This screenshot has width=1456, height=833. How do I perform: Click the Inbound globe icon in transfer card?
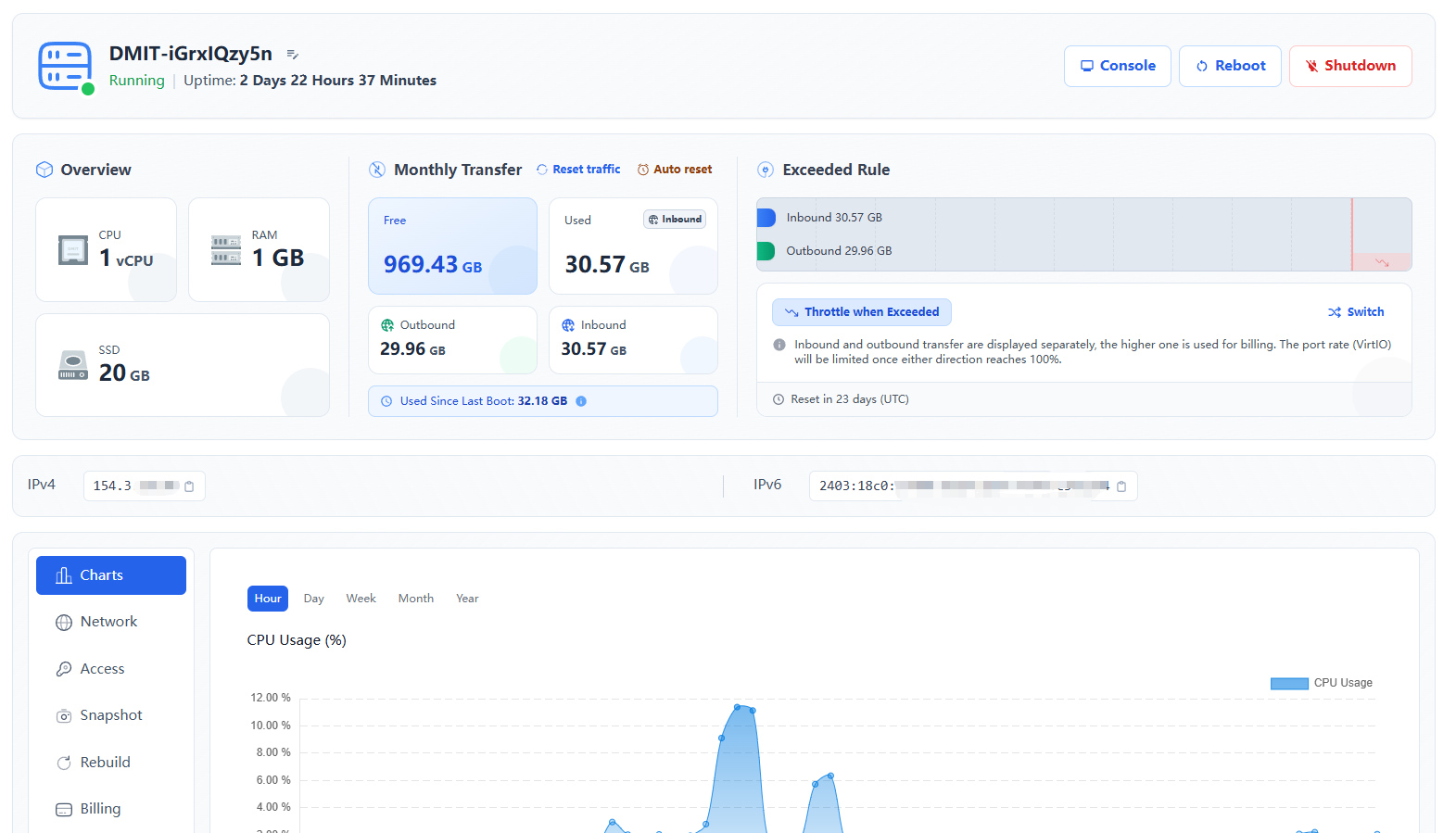point(568,325)
